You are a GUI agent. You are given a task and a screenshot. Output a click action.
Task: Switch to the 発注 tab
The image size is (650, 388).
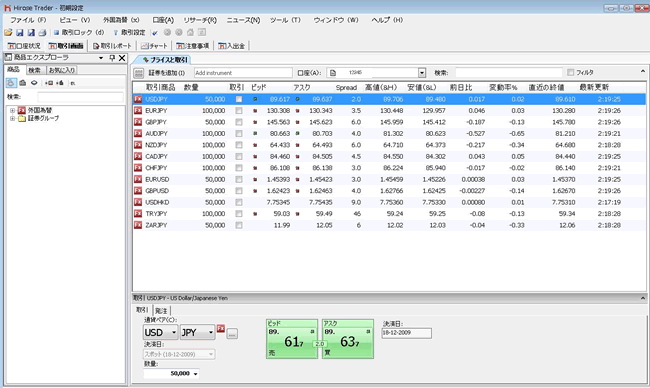pyautogui.click(x=161, y=310)
